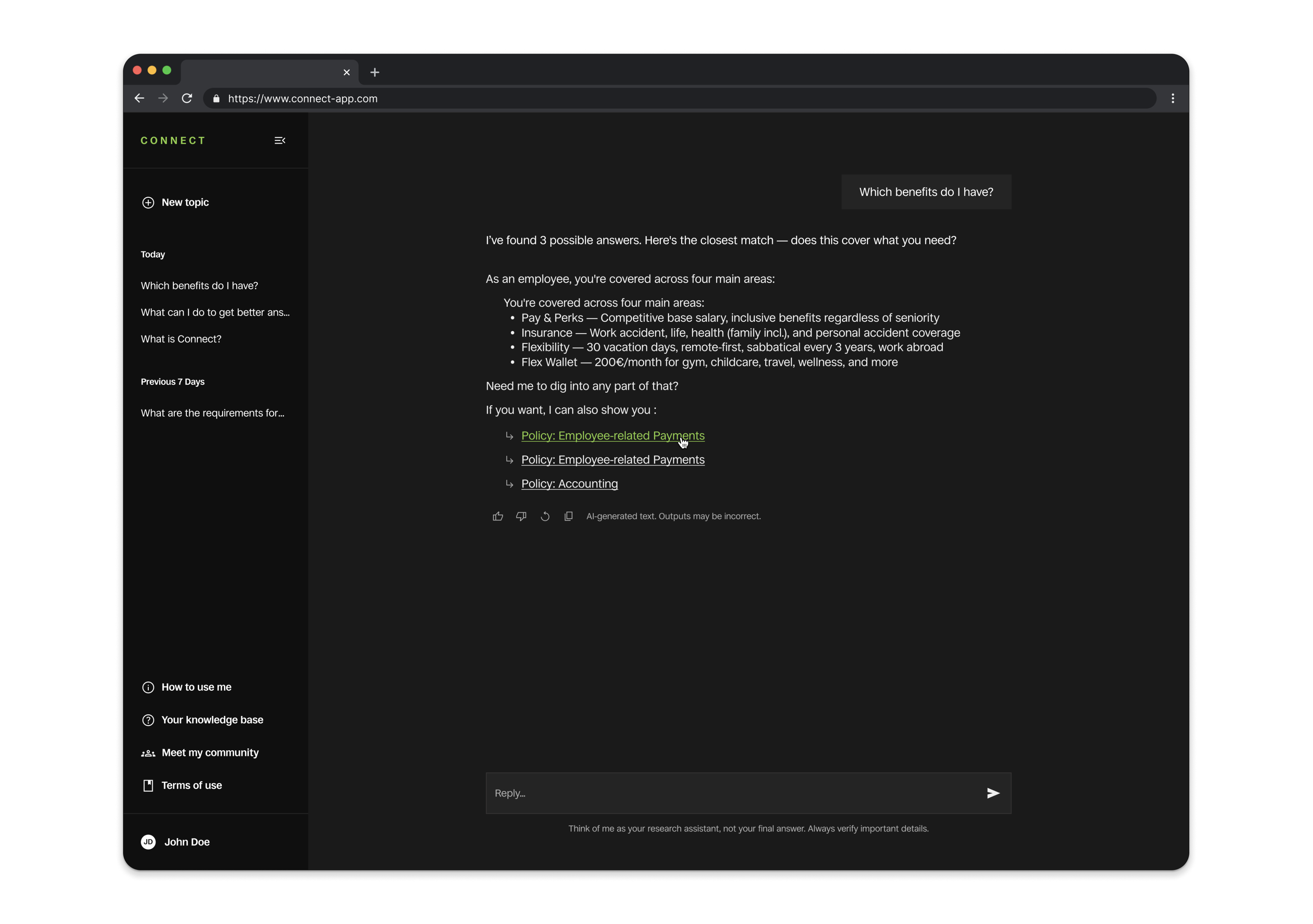This screenshot has width=1313, height=924.
Task: Click the 'Today' section heading
Action: [153, 254]
